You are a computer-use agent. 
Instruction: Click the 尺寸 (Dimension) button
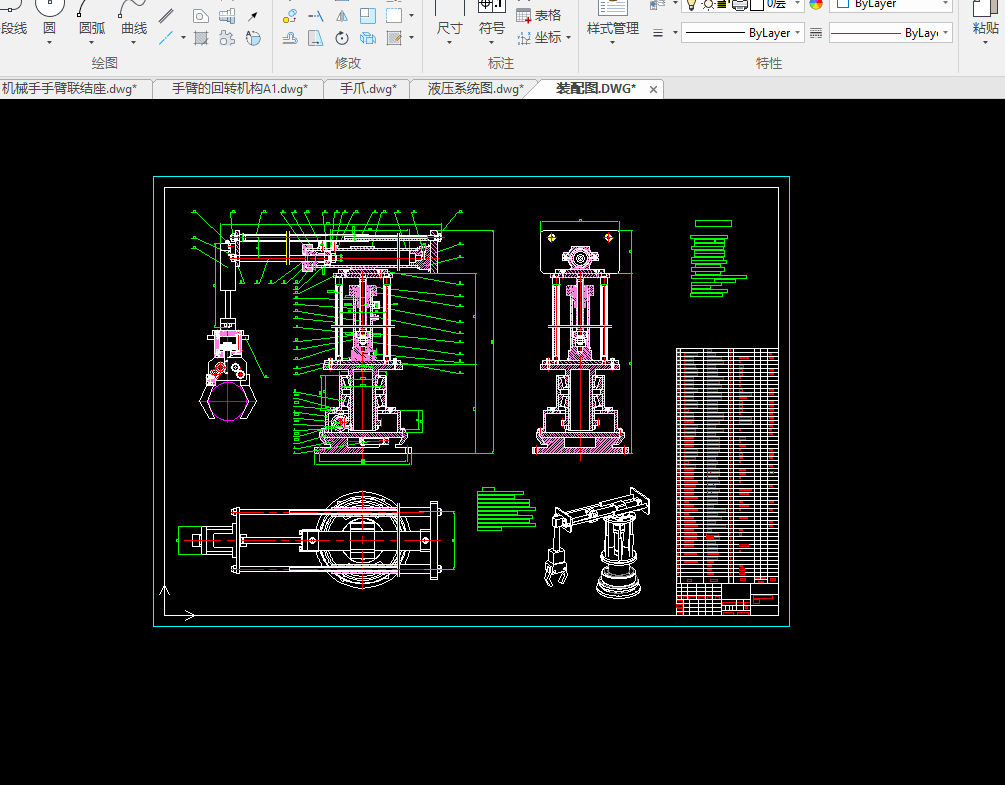tap(449, 28)
